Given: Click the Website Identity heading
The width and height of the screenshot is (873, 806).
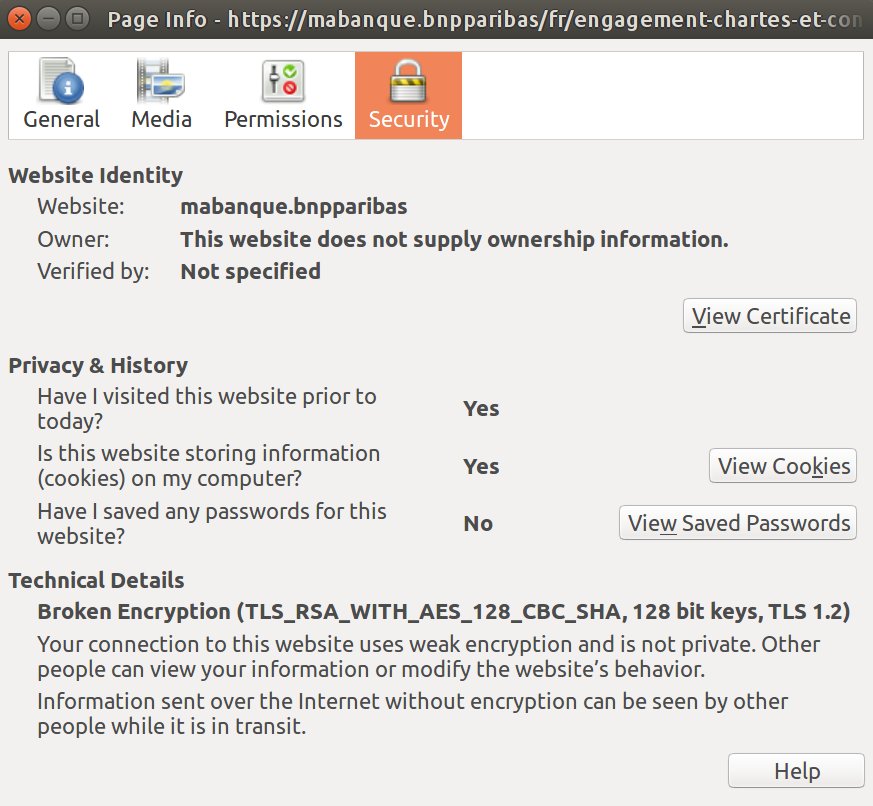Looking at the screenshot, I should (96, 175).
